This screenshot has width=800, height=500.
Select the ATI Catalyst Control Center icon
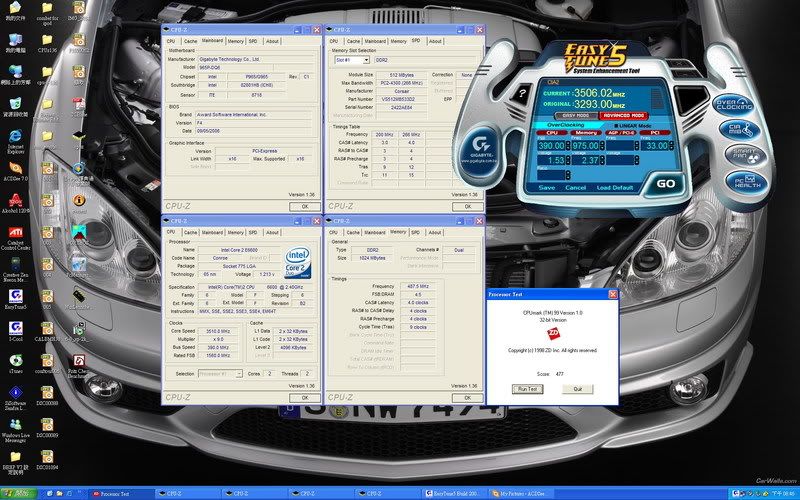(15, 238)
